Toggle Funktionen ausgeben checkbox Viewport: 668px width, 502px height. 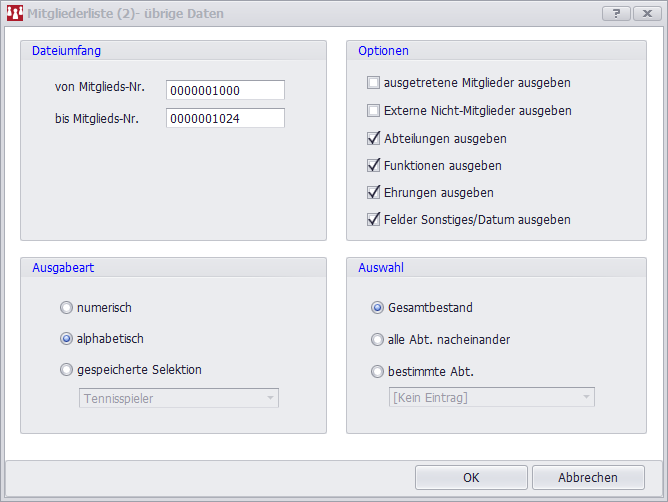[x=374, y=165]
